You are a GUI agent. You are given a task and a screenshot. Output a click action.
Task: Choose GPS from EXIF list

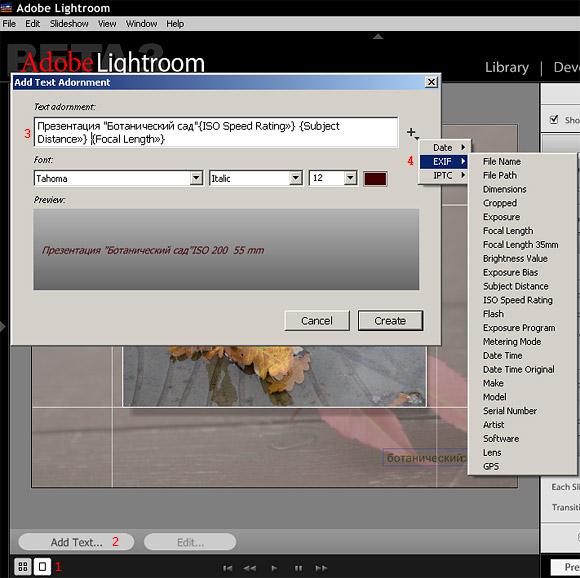tap(491, 466)
